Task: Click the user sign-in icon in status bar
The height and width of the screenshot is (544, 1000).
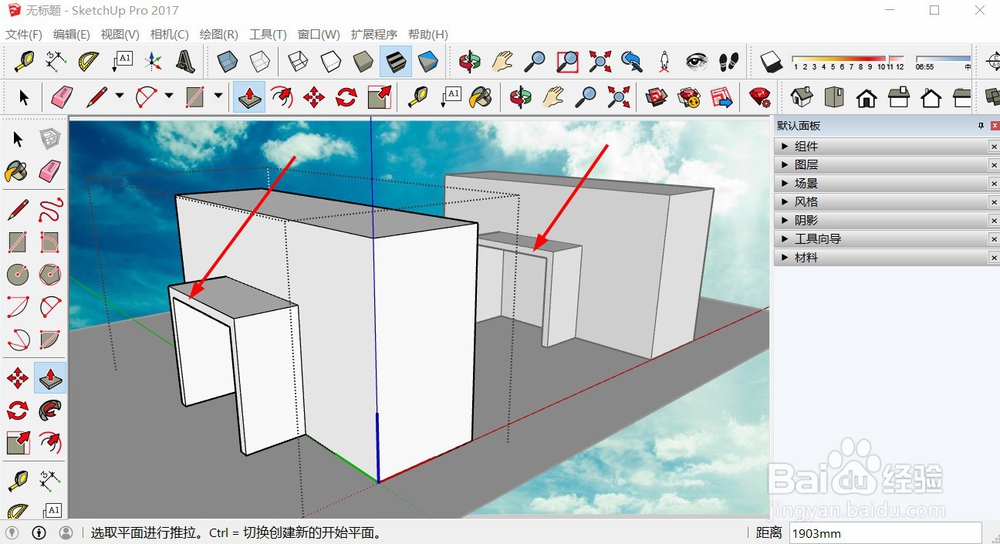Action: tap(66, 533)
